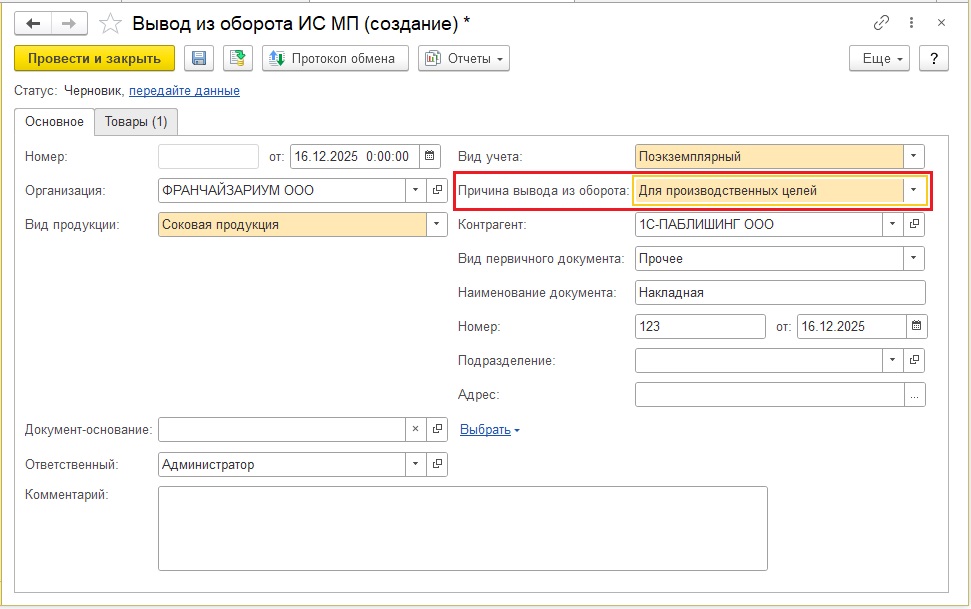Open the Еще menu
The image size is (971, 609).
point(880,59)
